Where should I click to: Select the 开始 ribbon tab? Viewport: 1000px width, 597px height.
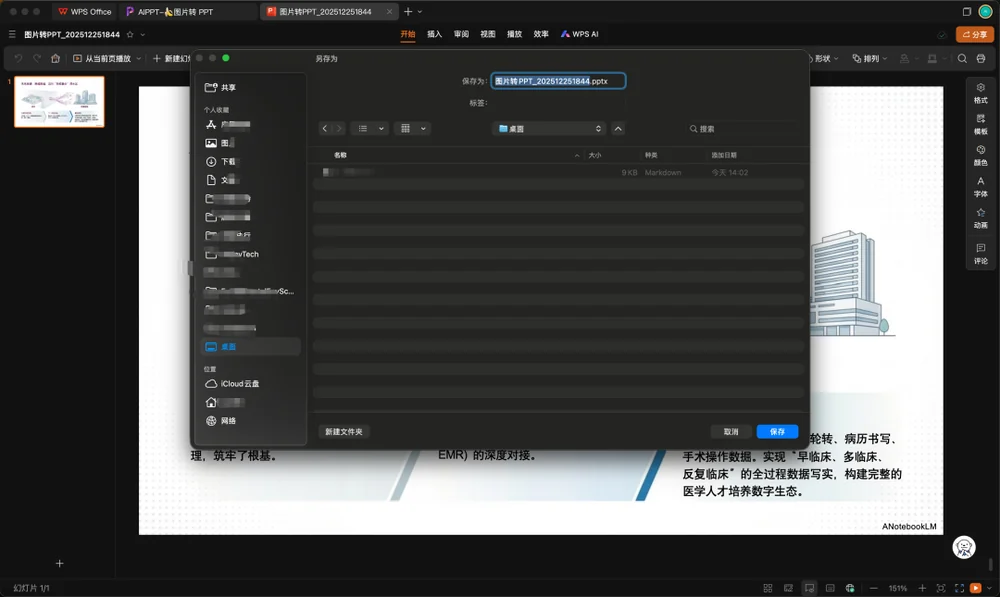click(x=408, y=34)
